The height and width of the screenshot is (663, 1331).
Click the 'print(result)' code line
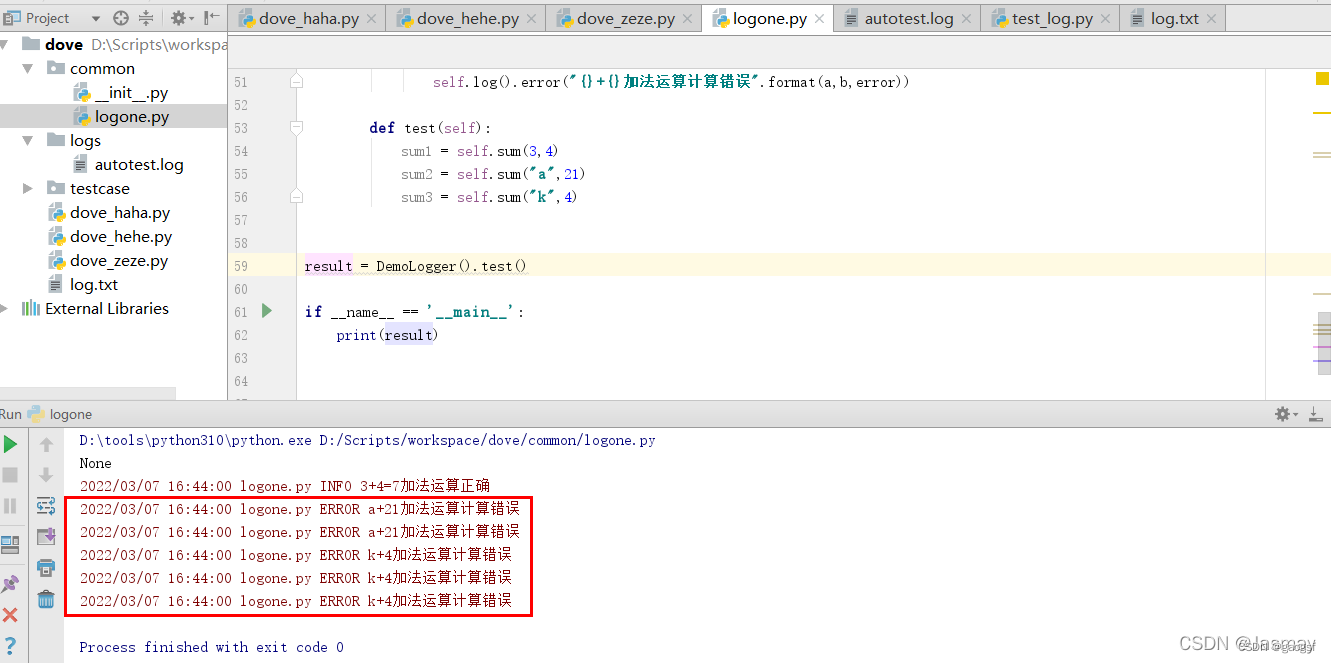[x=387, y=335]
